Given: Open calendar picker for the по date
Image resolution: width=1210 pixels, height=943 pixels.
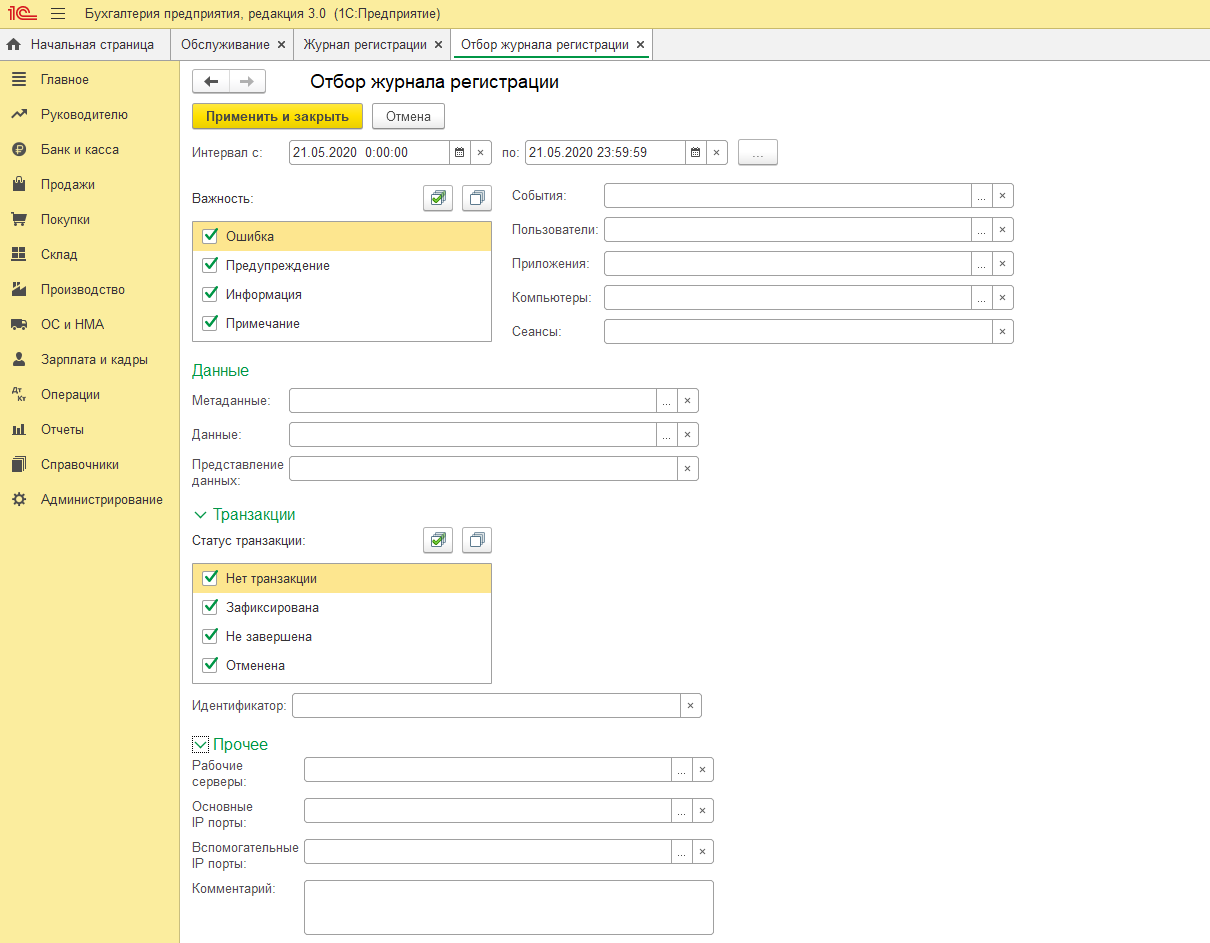Looking at the screenshot, I should (x=696, y=153).
